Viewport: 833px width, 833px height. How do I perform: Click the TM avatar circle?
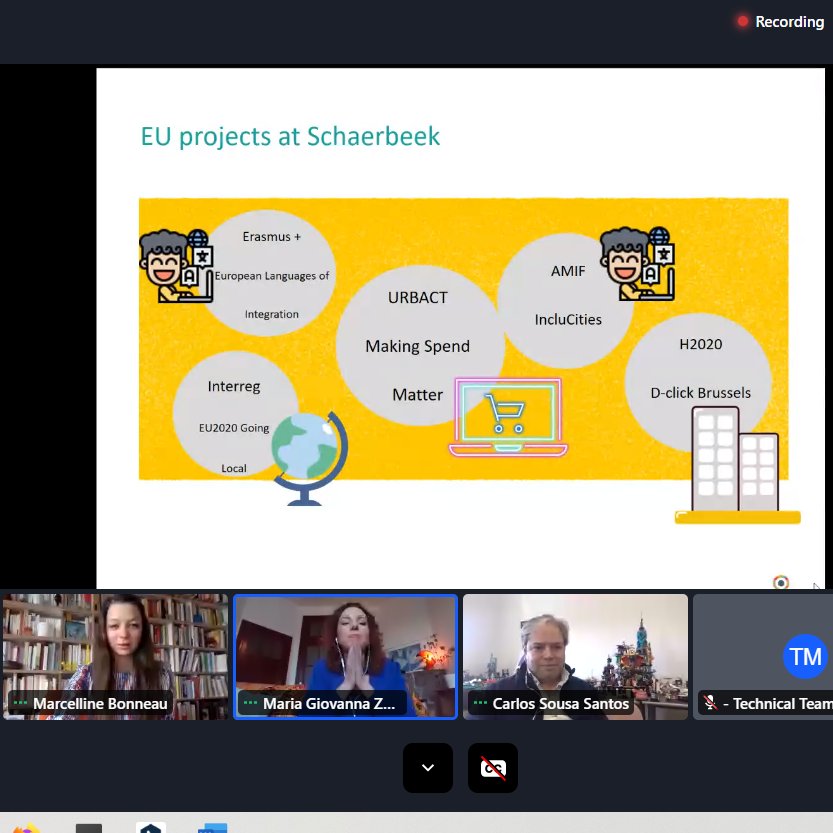point(805,657)
